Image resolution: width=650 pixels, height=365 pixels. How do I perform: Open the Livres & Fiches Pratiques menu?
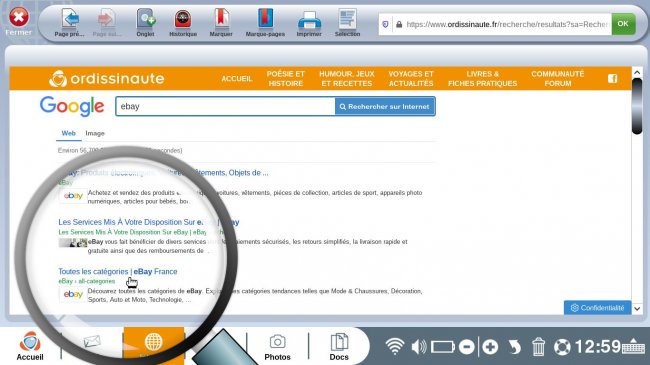tap(483, 78)
